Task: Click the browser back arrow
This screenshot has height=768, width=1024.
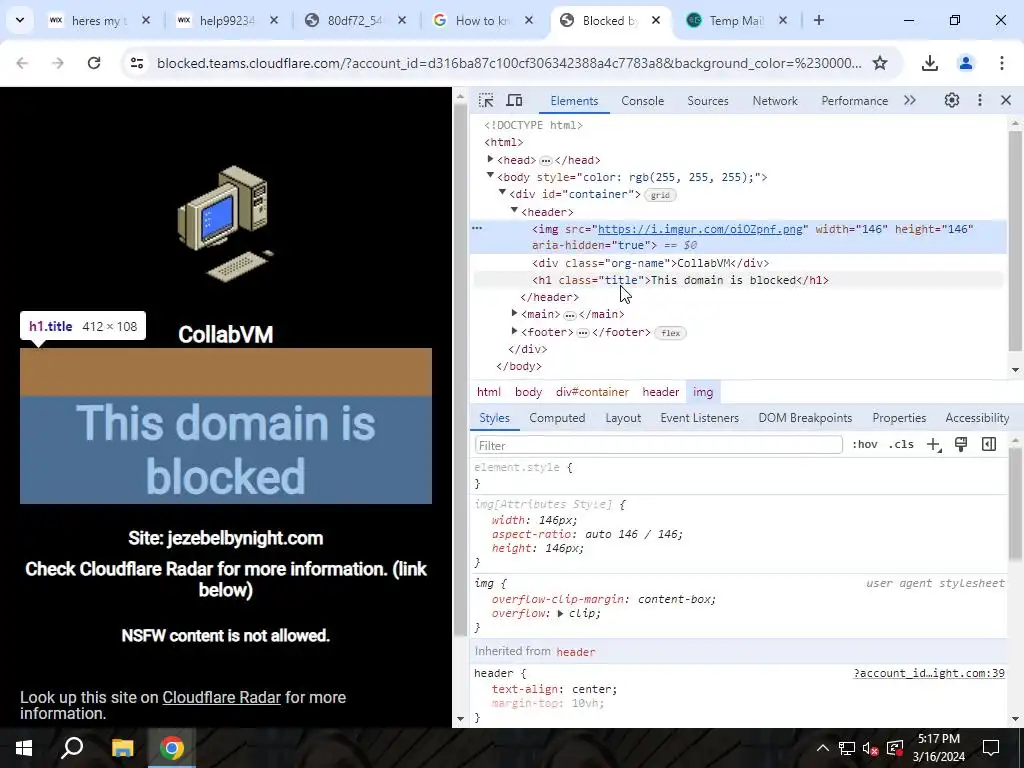Action: [x=22, y=63]
